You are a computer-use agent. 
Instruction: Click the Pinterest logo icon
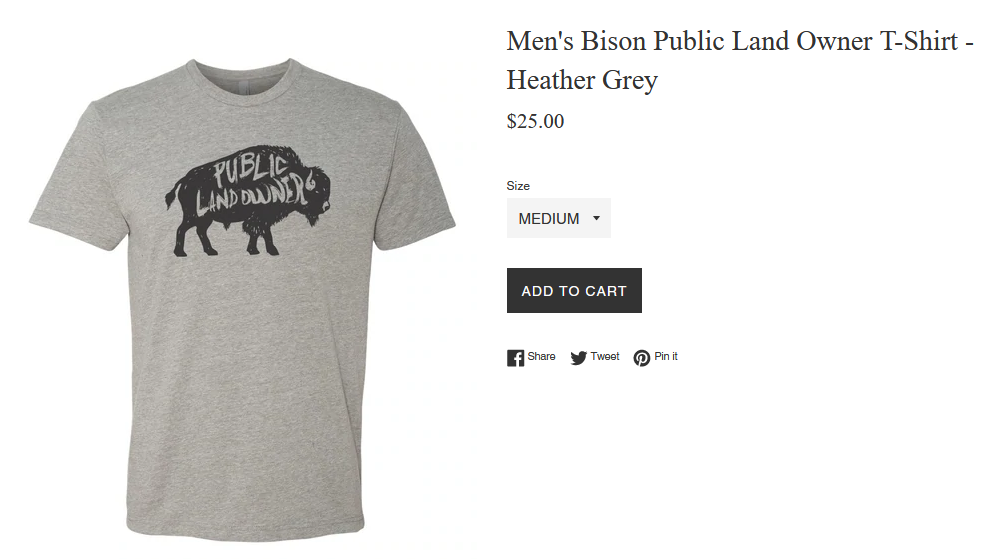click(642, 358)
